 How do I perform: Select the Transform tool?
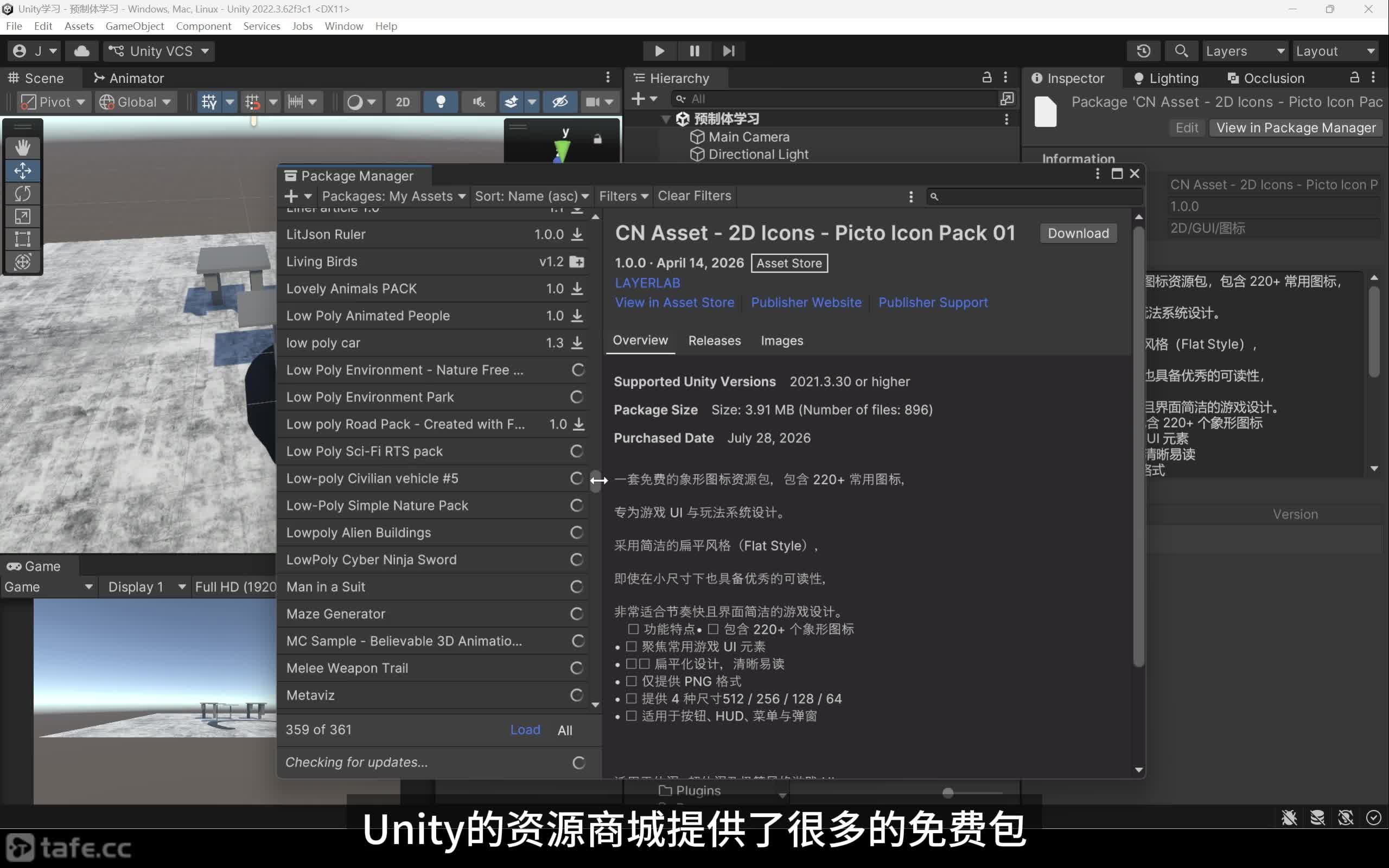[x=23, y=262]
